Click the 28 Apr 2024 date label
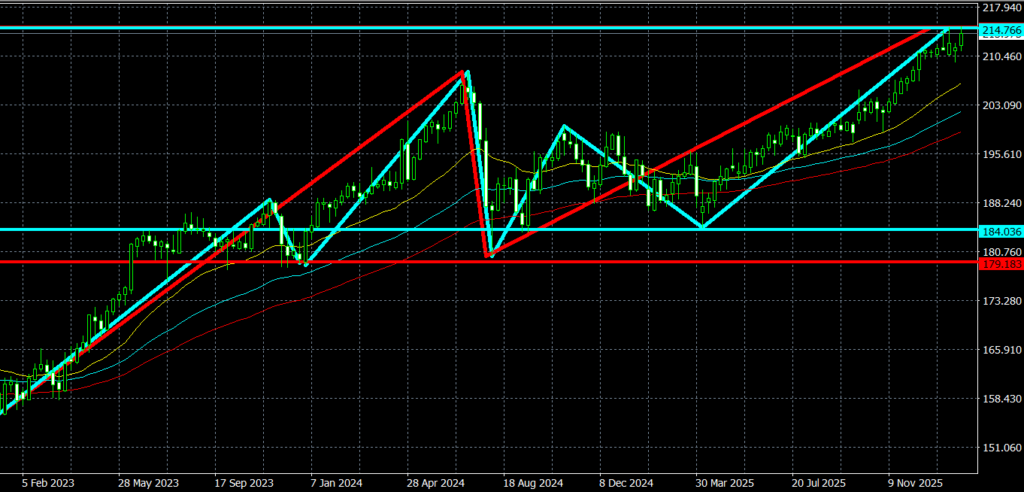Image resolution: width=1024 pixels, height=492 pixels. [x=436, y=480]
